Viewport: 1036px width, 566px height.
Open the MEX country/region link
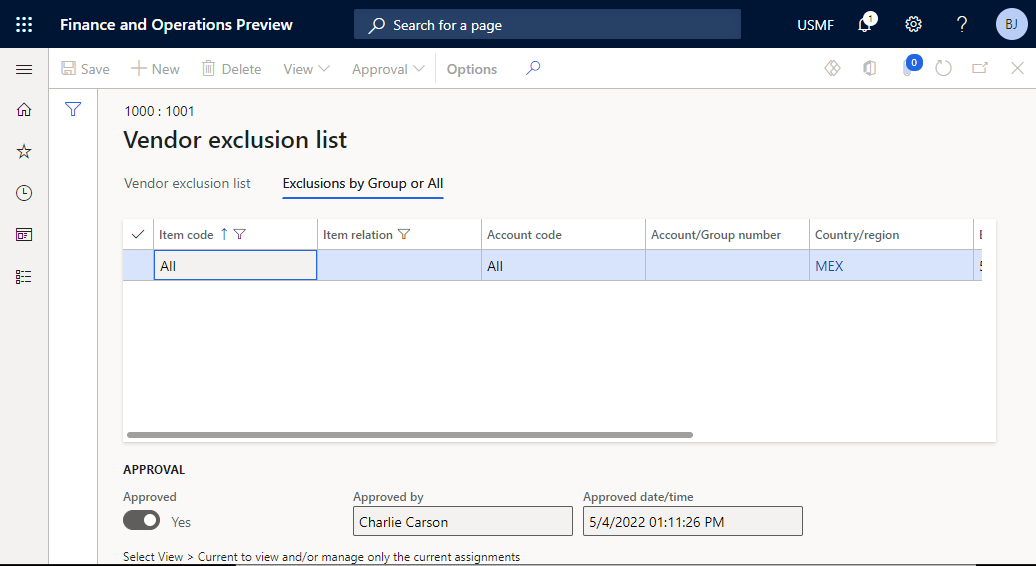829,266
